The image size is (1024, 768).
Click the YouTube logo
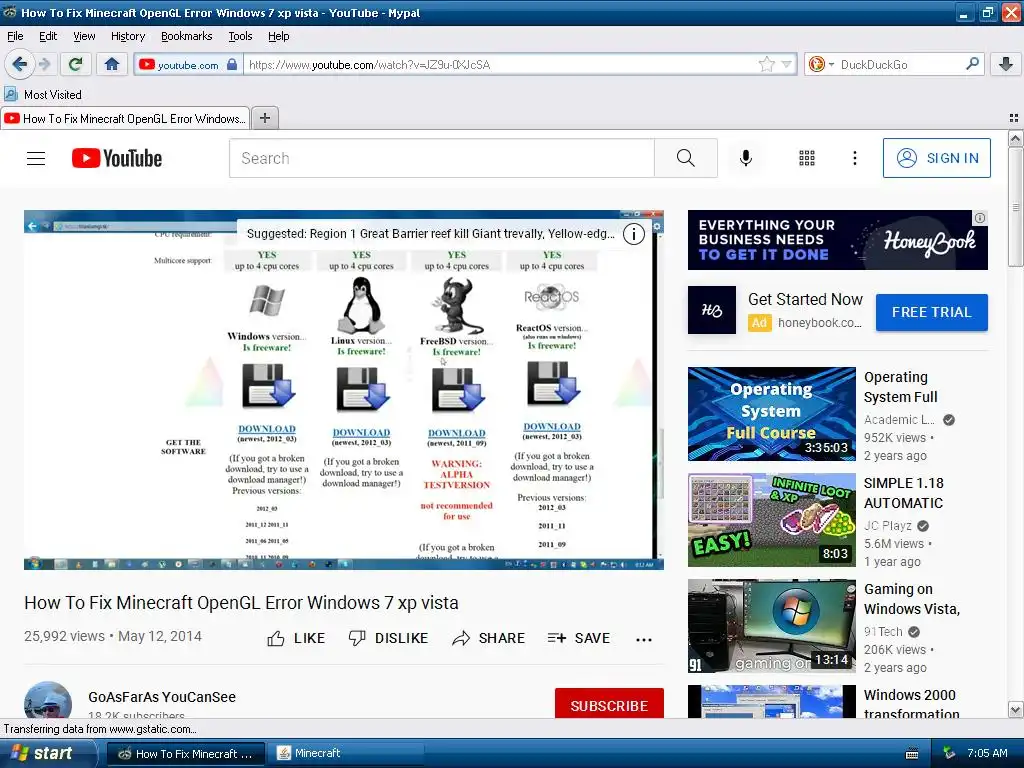point(117,158)
